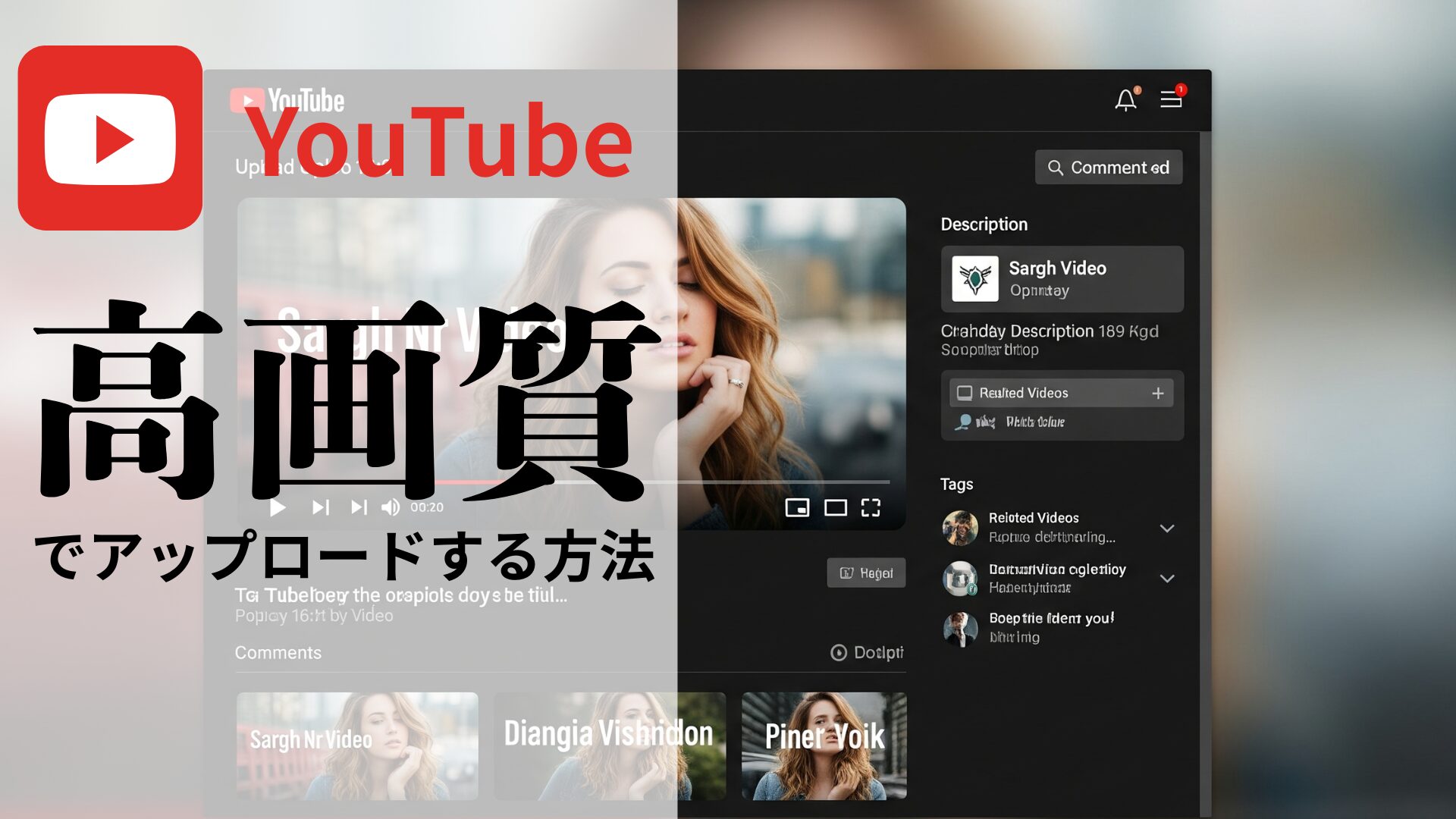
Task: Click the Reulted Videos row
Action: 1062,393
